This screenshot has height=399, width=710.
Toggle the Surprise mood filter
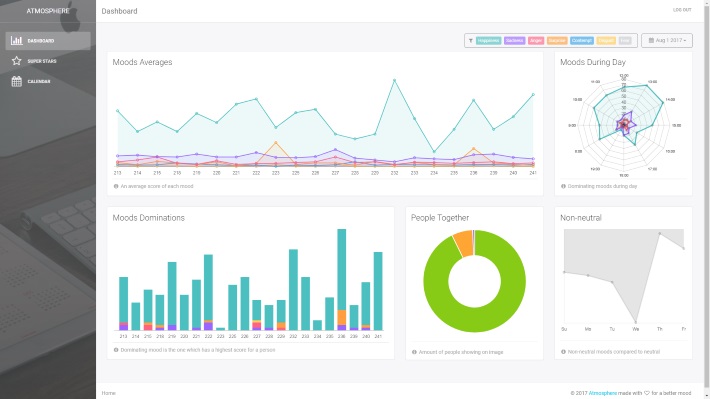coord(556,41)
